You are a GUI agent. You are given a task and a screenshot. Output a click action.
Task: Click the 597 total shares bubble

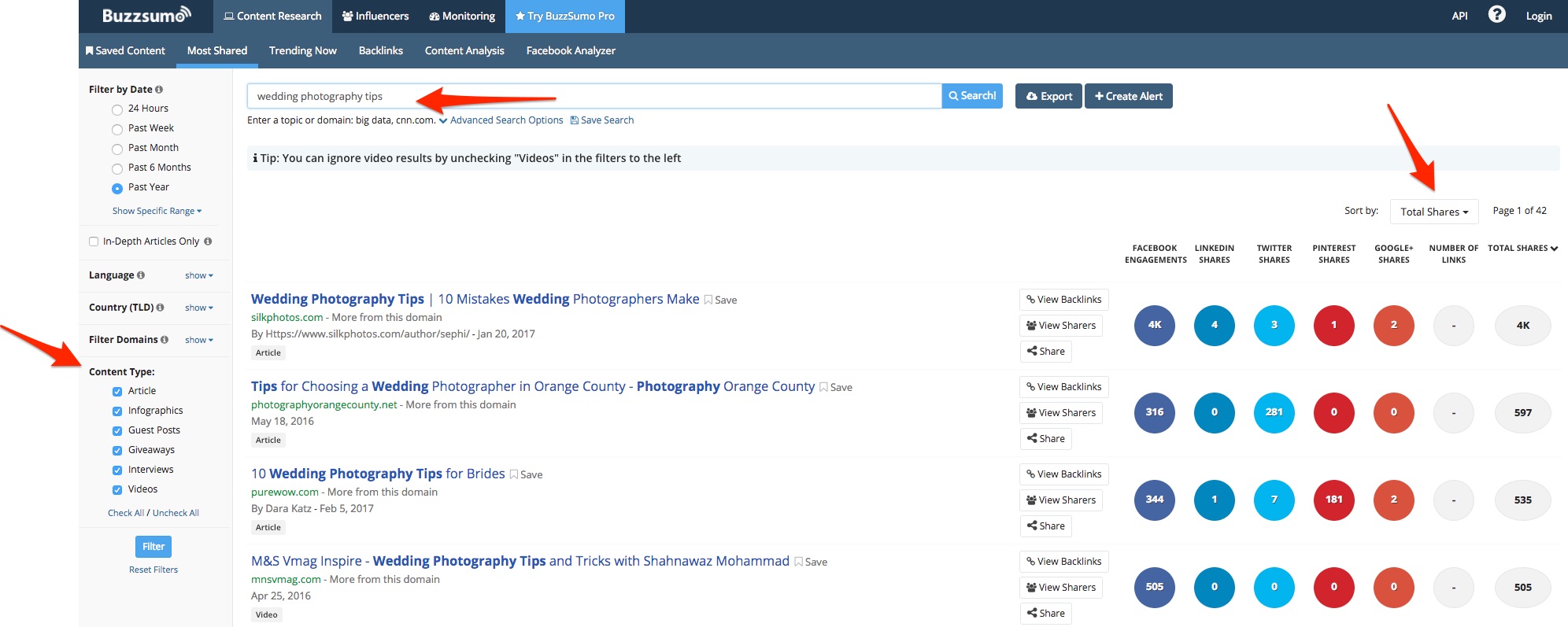pos(1523,412)
